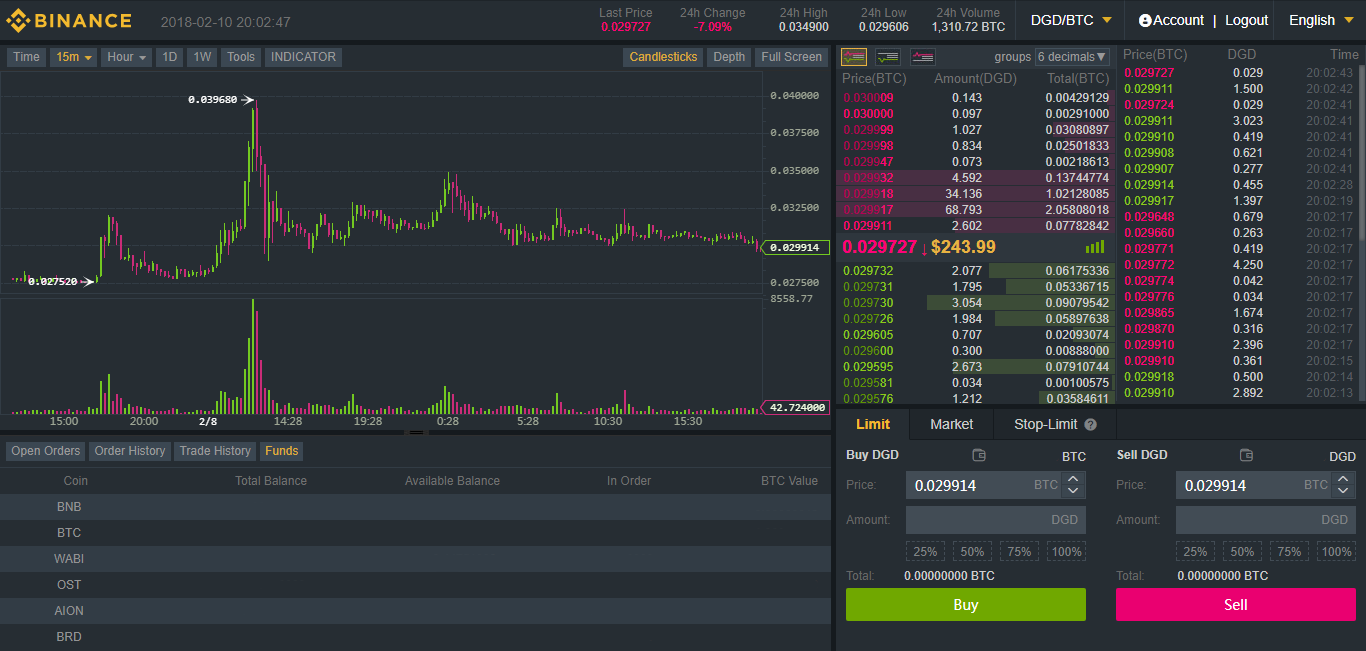Click the last price 0.029727 in order book
This screenshot has width=1366, height=651.
(x=879, y=247)
